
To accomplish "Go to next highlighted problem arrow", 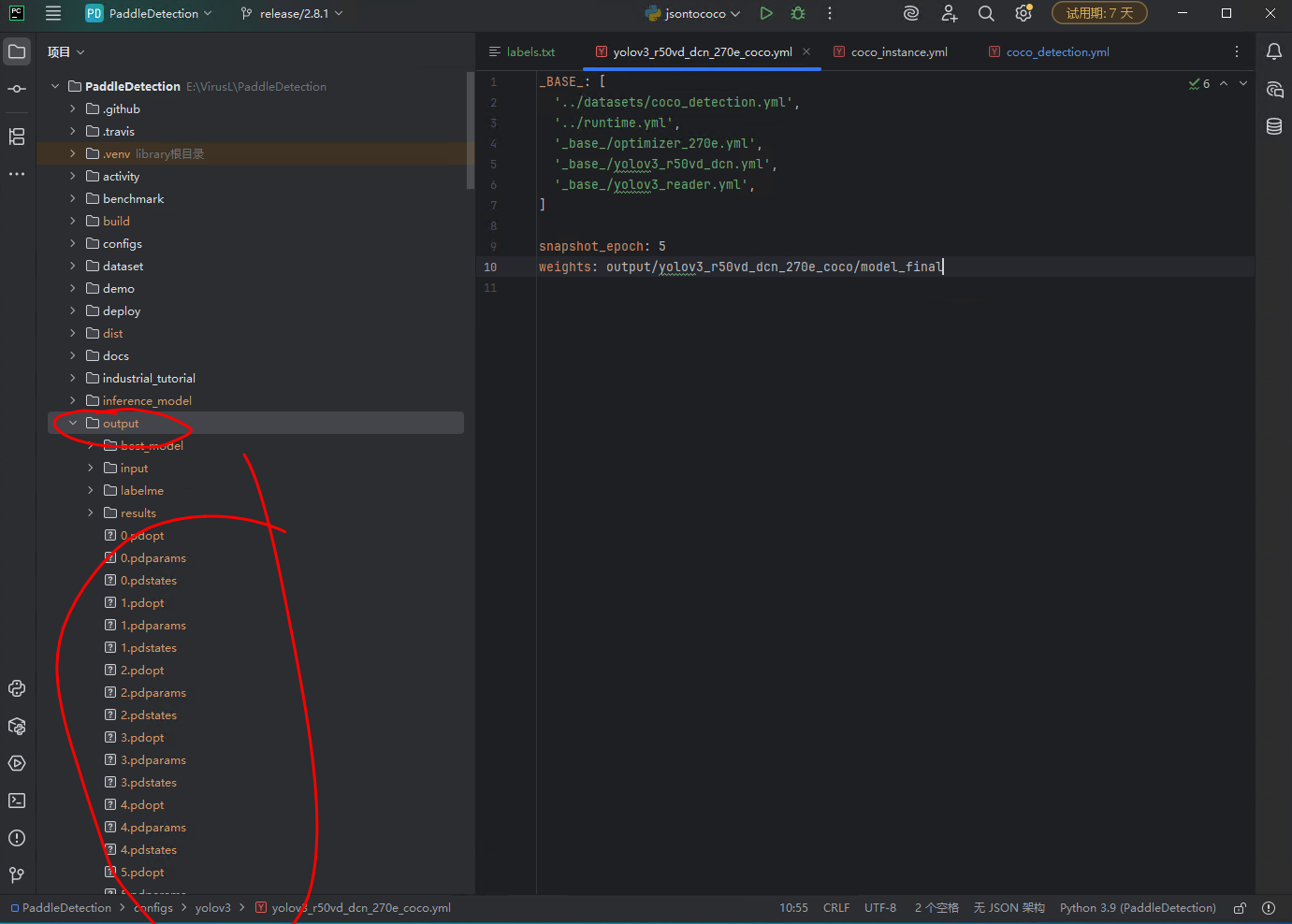I will coord(1243,83).
